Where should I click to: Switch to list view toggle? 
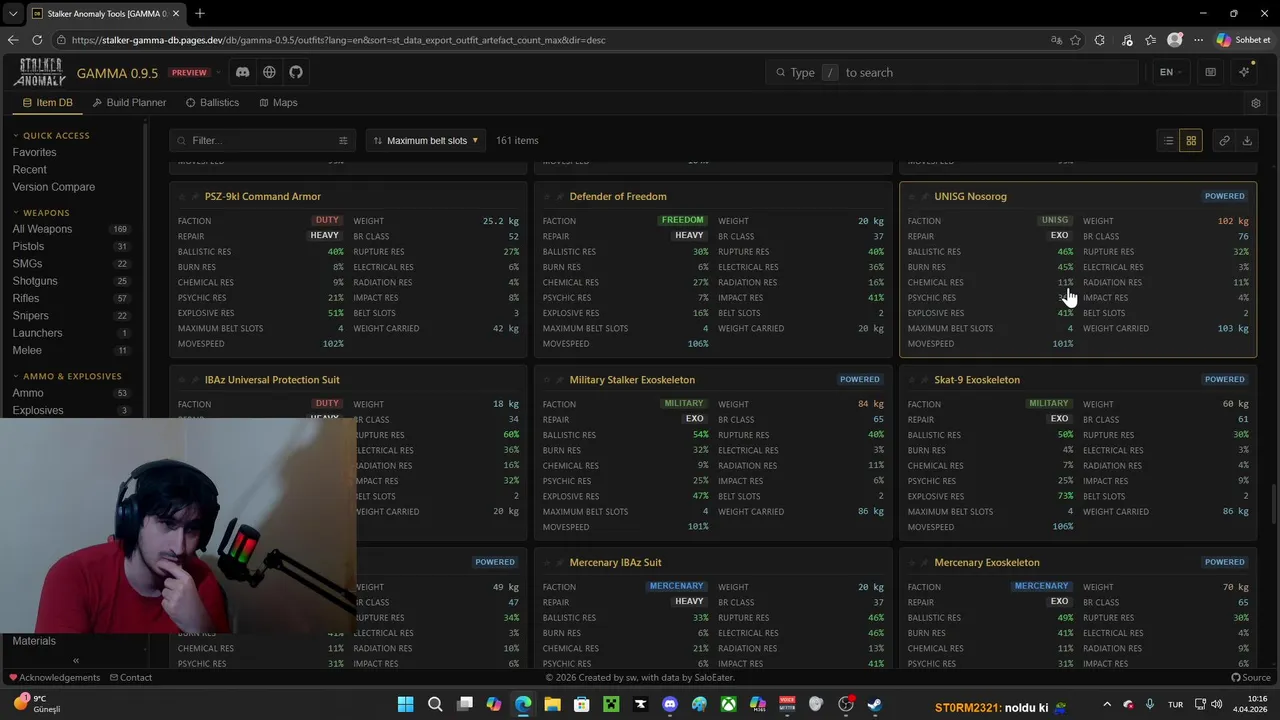tap(1168, 141)
